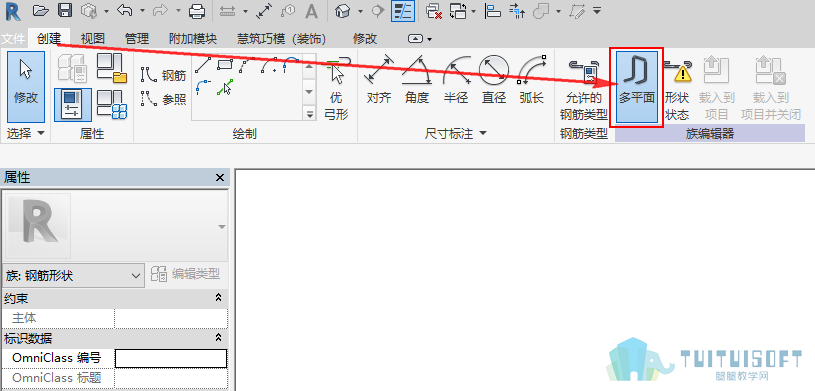Click the OmniClass 编号 value field
This screenshot has width=815, height=391.
click(171, 358)
